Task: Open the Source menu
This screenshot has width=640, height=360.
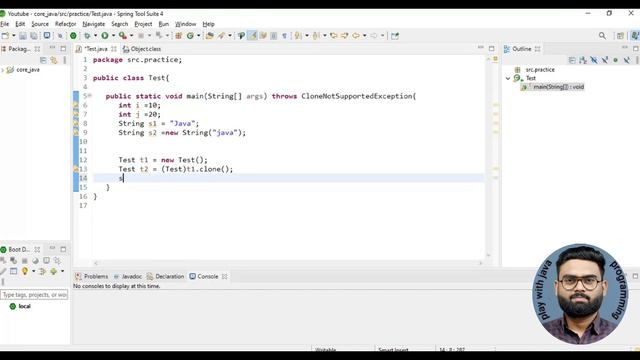Action: [40, 24]
